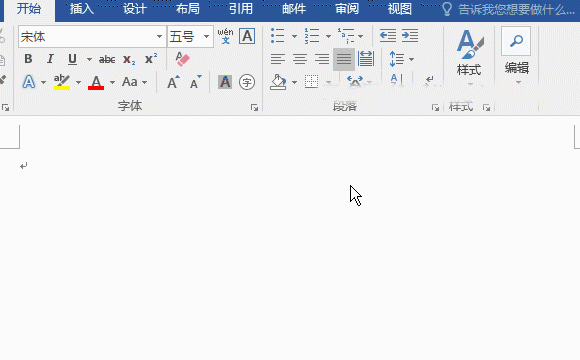This screenshot has width=580, height=360.
Task: Click the Aa change case icon
Action: (x=130, y=82)
